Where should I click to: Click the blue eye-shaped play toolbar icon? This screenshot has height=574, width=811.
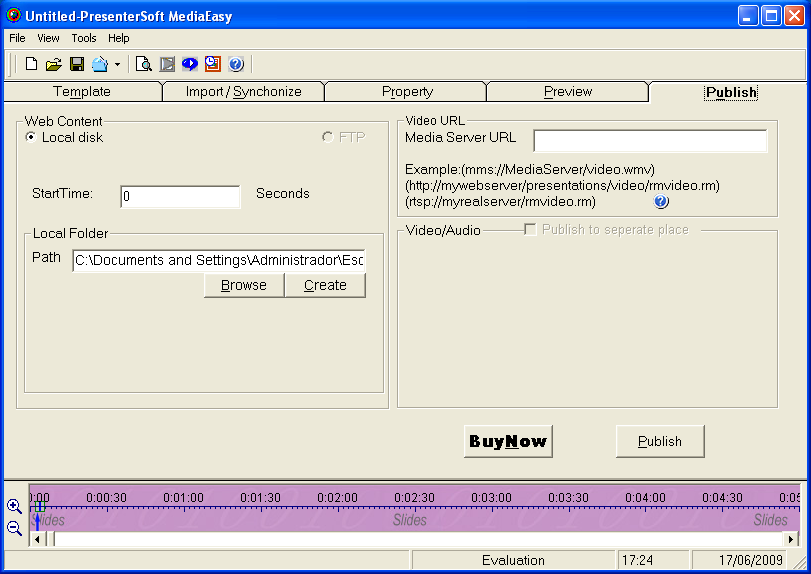point(190,64)
